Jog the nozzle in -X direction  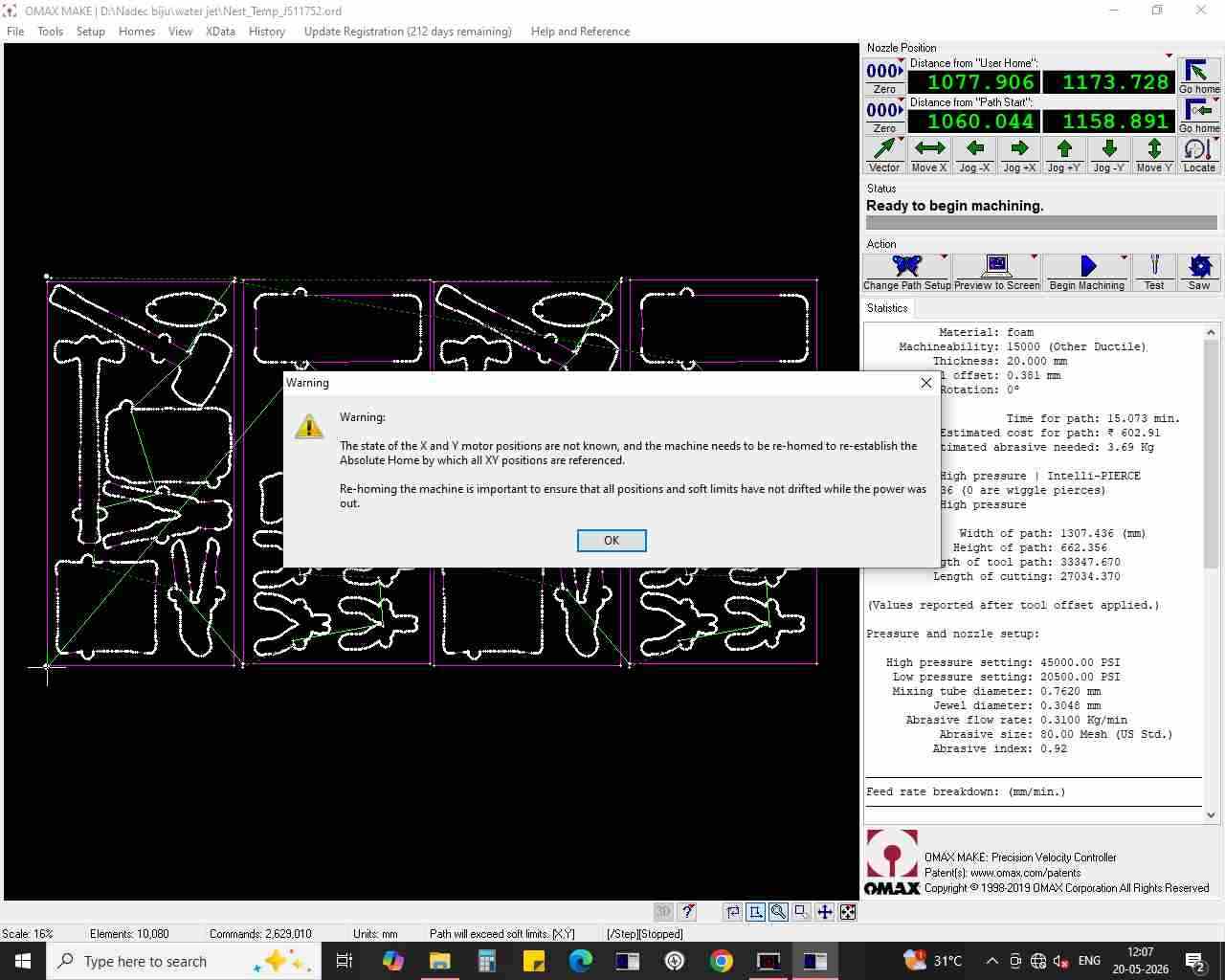click(x=974, y=156)
